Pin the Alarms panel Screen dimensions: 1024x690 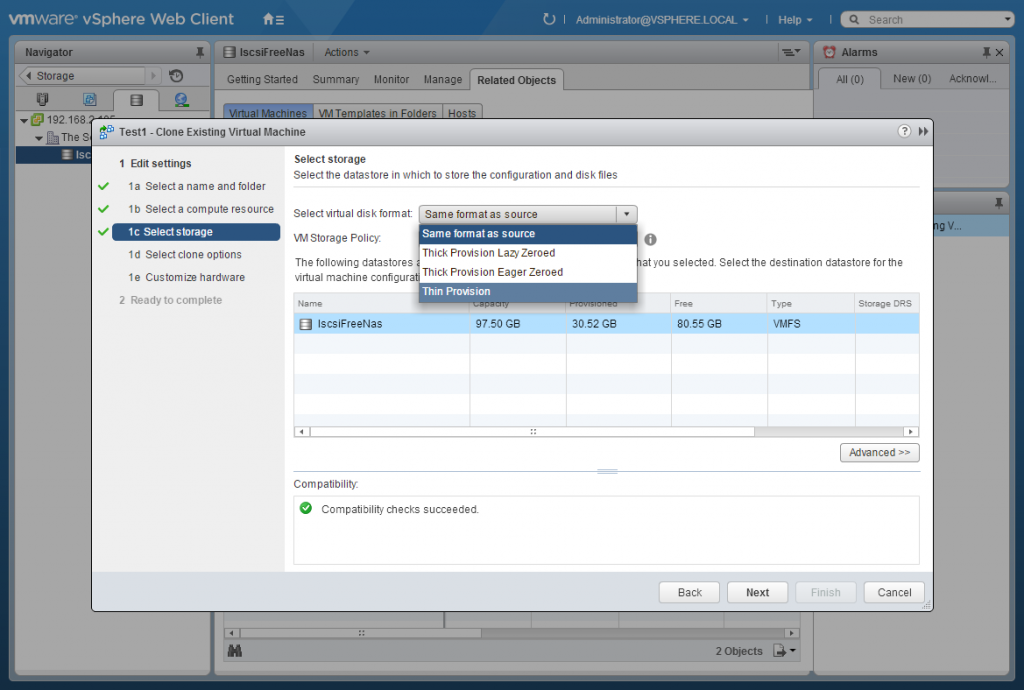click(x=985, y=52)
